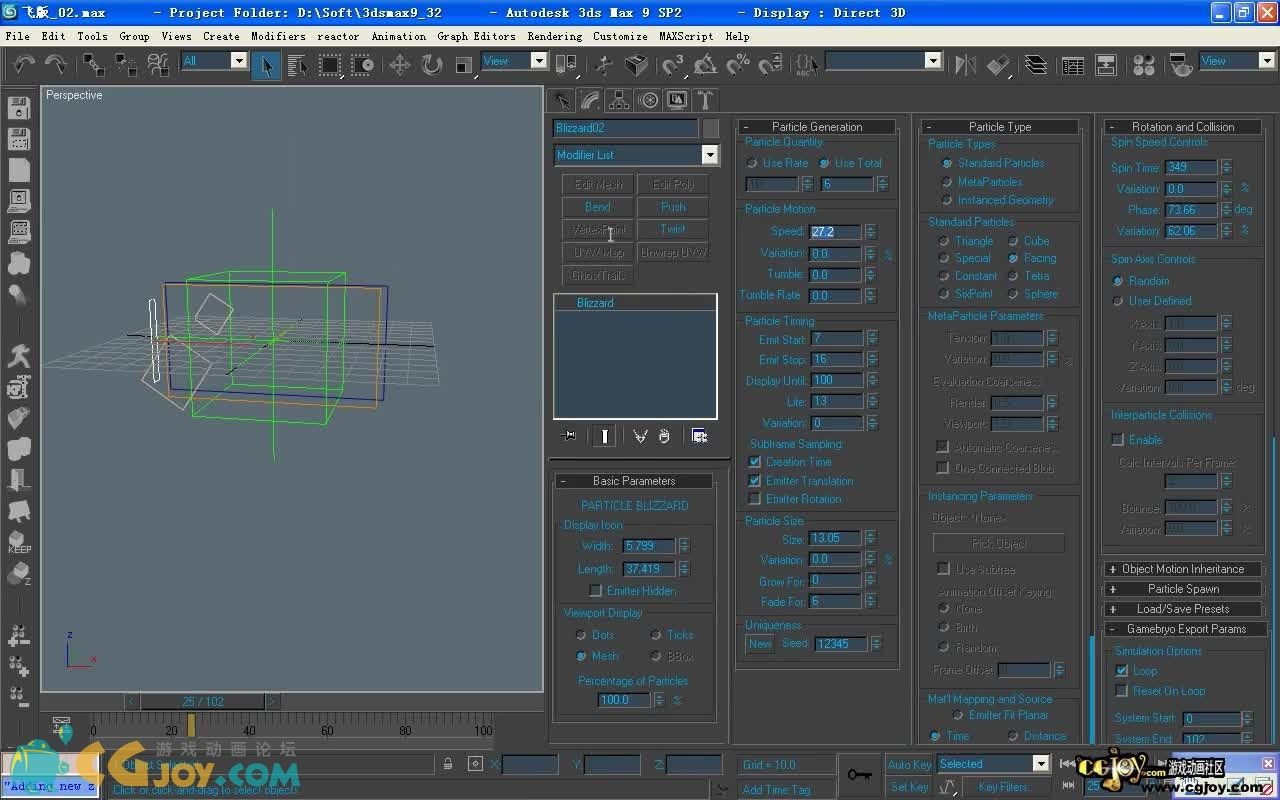Click the New seed button
Image resolution: width=1280 pixels, height=800 pixels.
760,644
